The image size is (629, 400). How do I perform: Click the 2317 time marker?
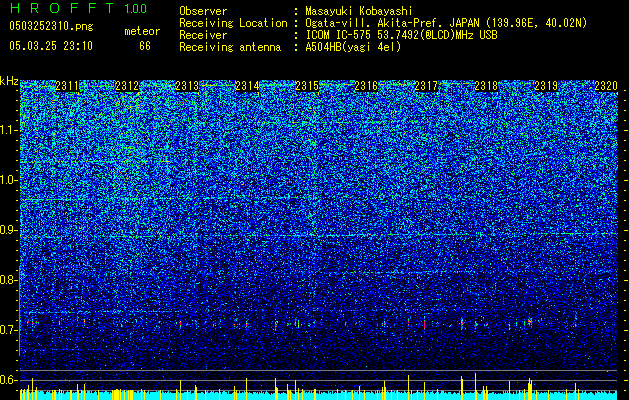[x=426, y=86]
